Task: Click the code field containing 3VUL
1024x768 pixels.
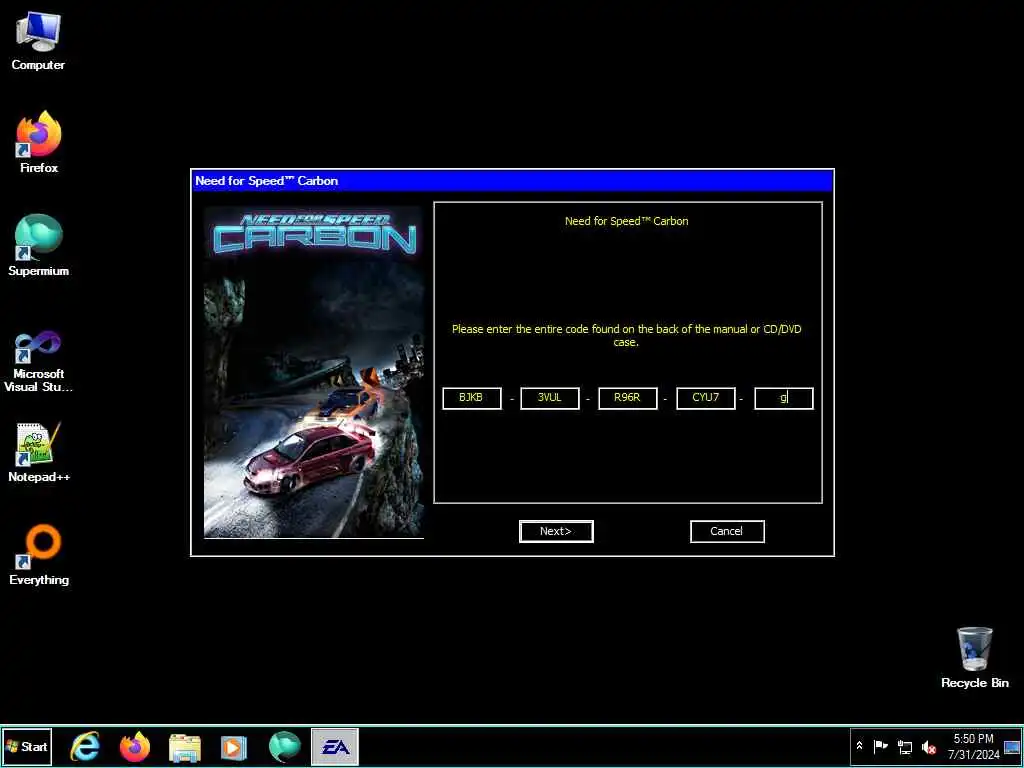Action: 549,398
